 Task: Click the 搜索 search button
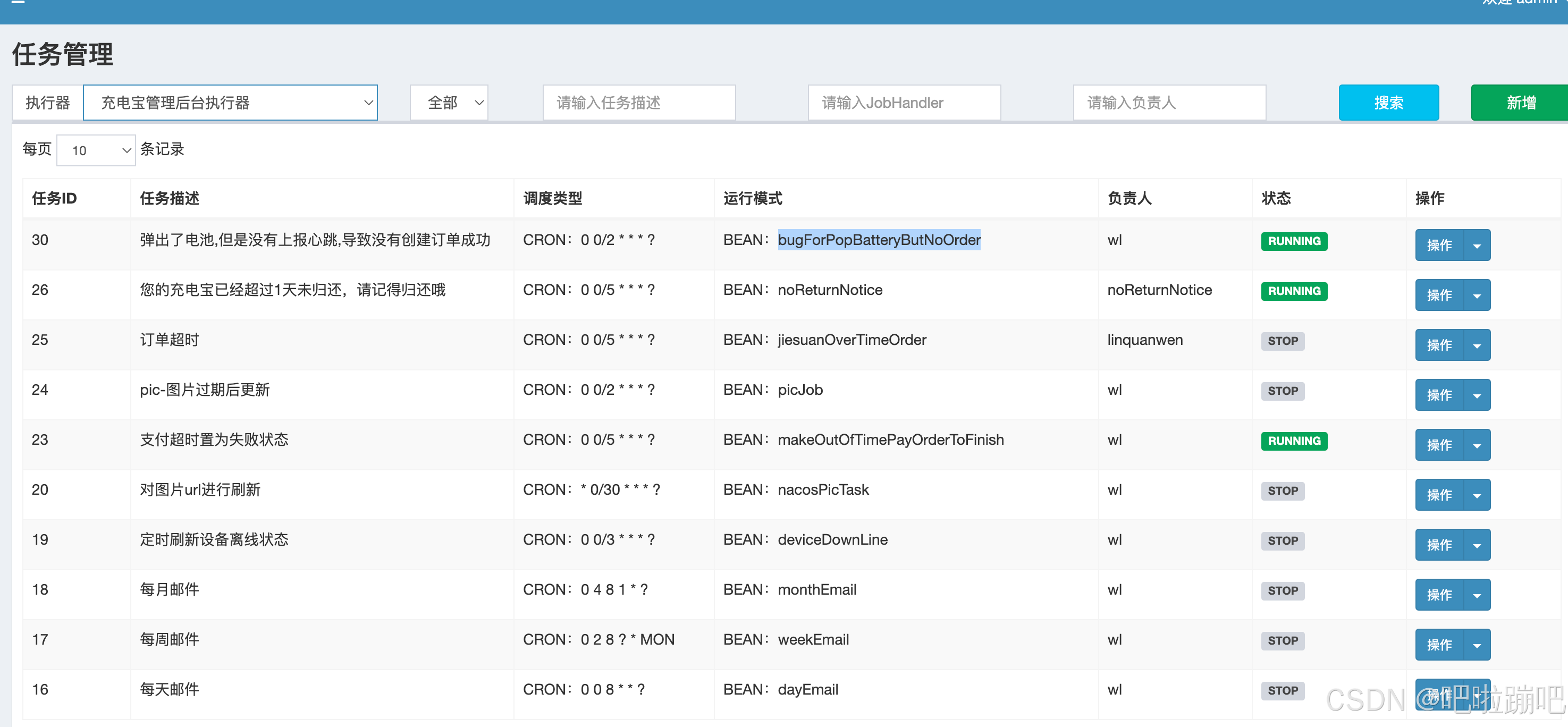click(1388, 103)
